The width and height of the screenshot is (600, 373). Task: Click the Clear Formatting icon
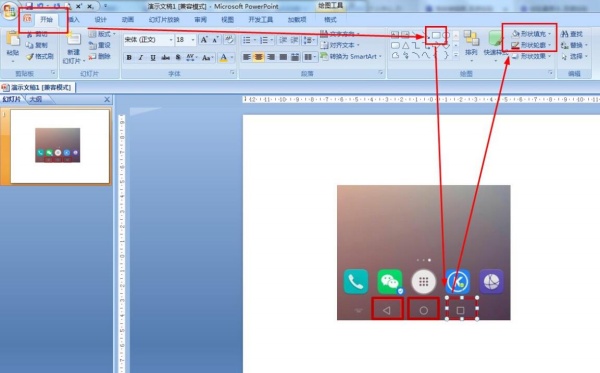(229, 39)
